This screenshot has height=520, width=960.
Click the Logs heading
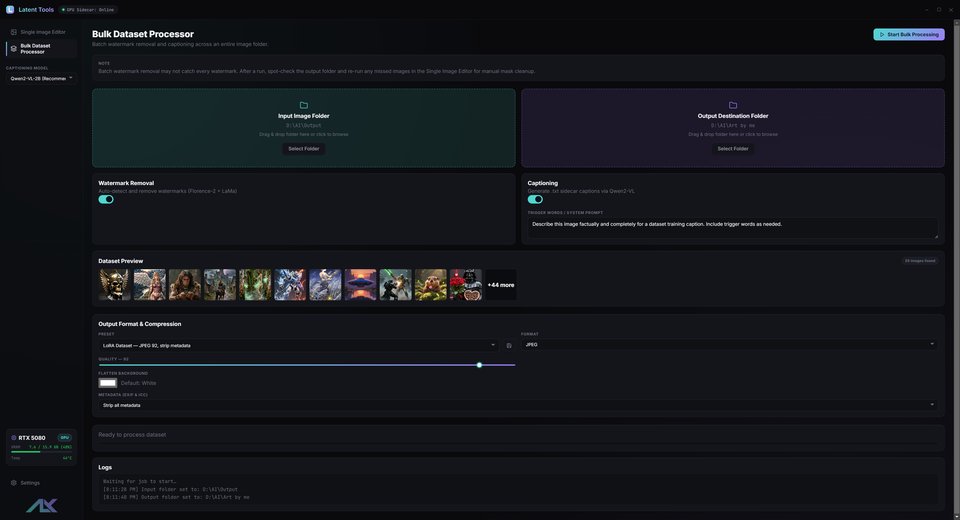(x=105, y=467)
